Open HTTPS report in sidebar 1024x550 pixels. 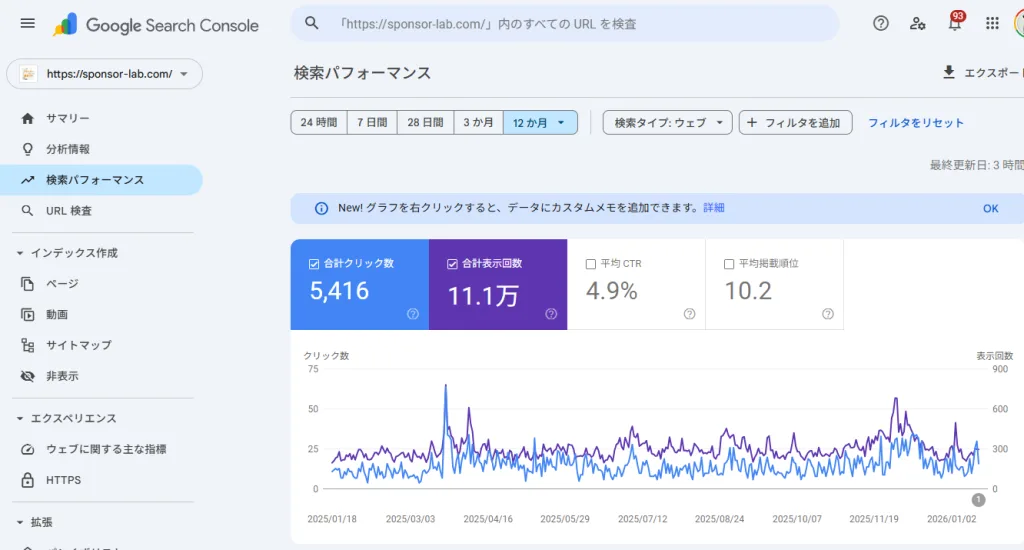click(101, 479)
